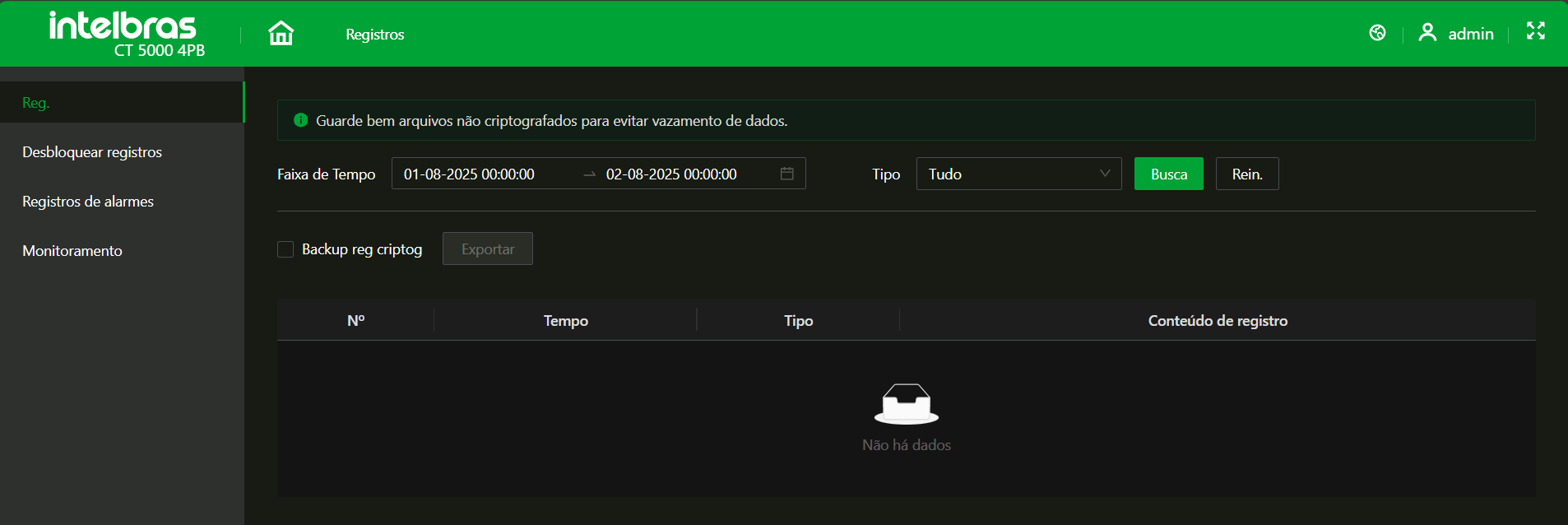Edit the end date 02-08-2025 field

coord(671,174)
